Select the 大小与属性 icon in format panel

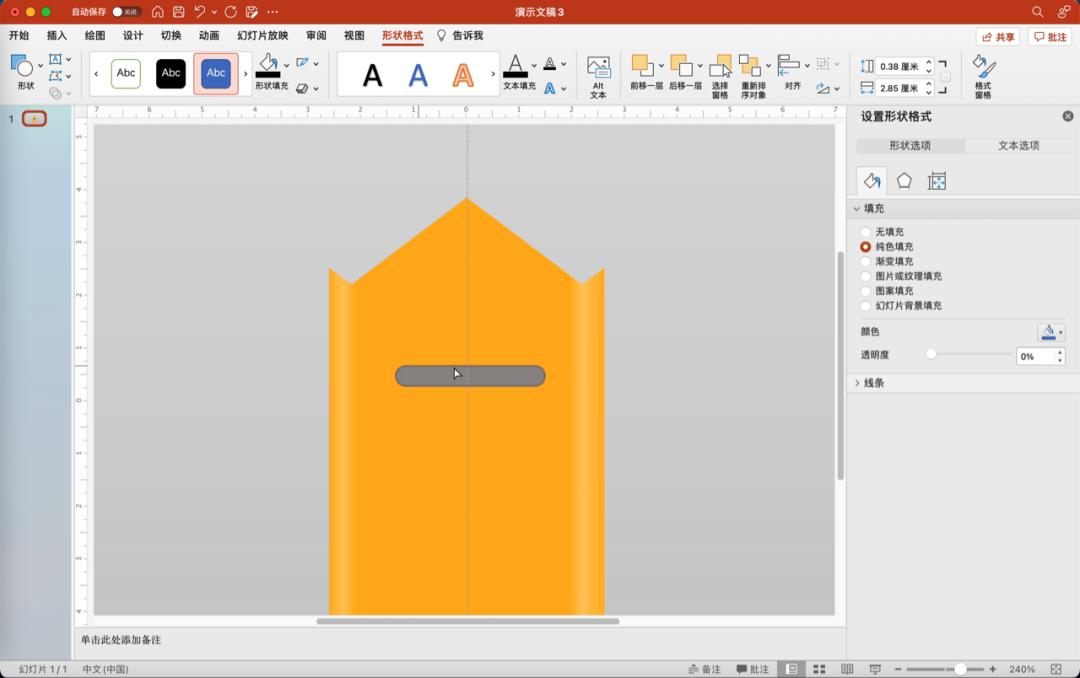tap(937, 181)
